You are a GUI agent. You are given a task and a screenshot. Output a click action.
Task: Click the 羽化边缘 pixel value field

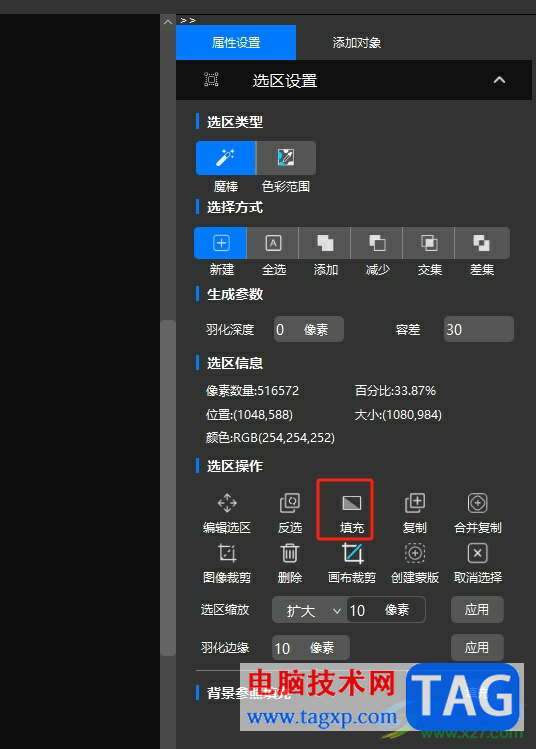click(311, 648)
